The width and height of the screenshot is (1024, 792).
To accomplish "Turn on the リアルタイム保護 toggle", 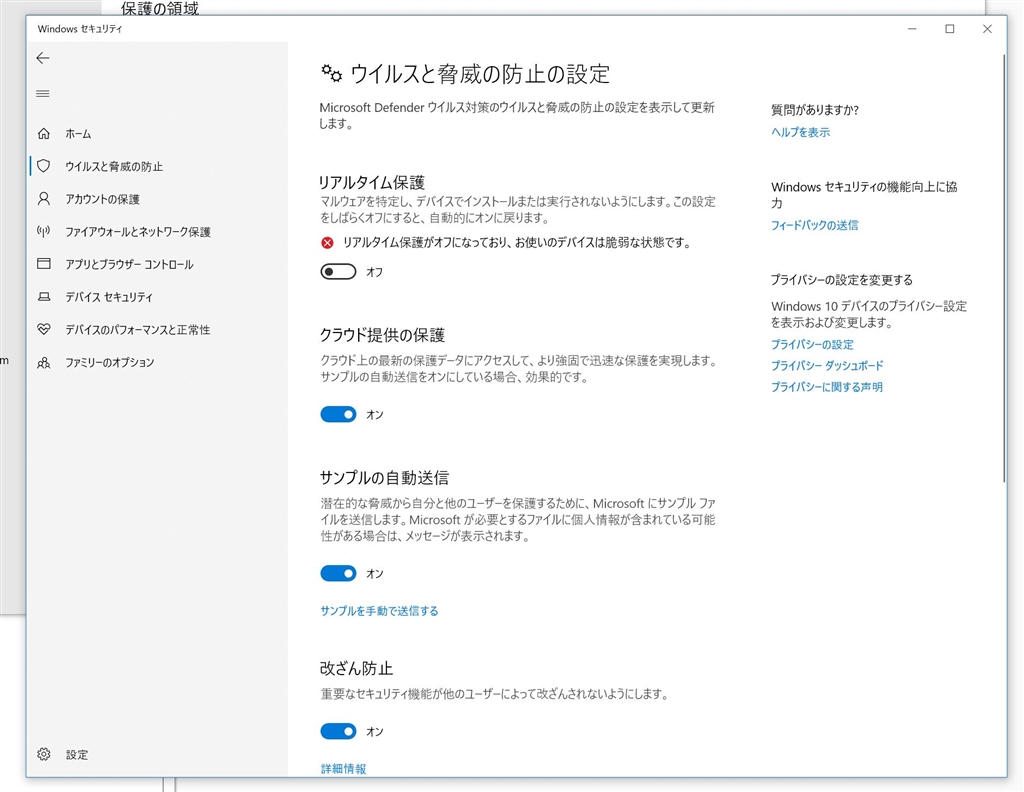I will coord(338,272).
